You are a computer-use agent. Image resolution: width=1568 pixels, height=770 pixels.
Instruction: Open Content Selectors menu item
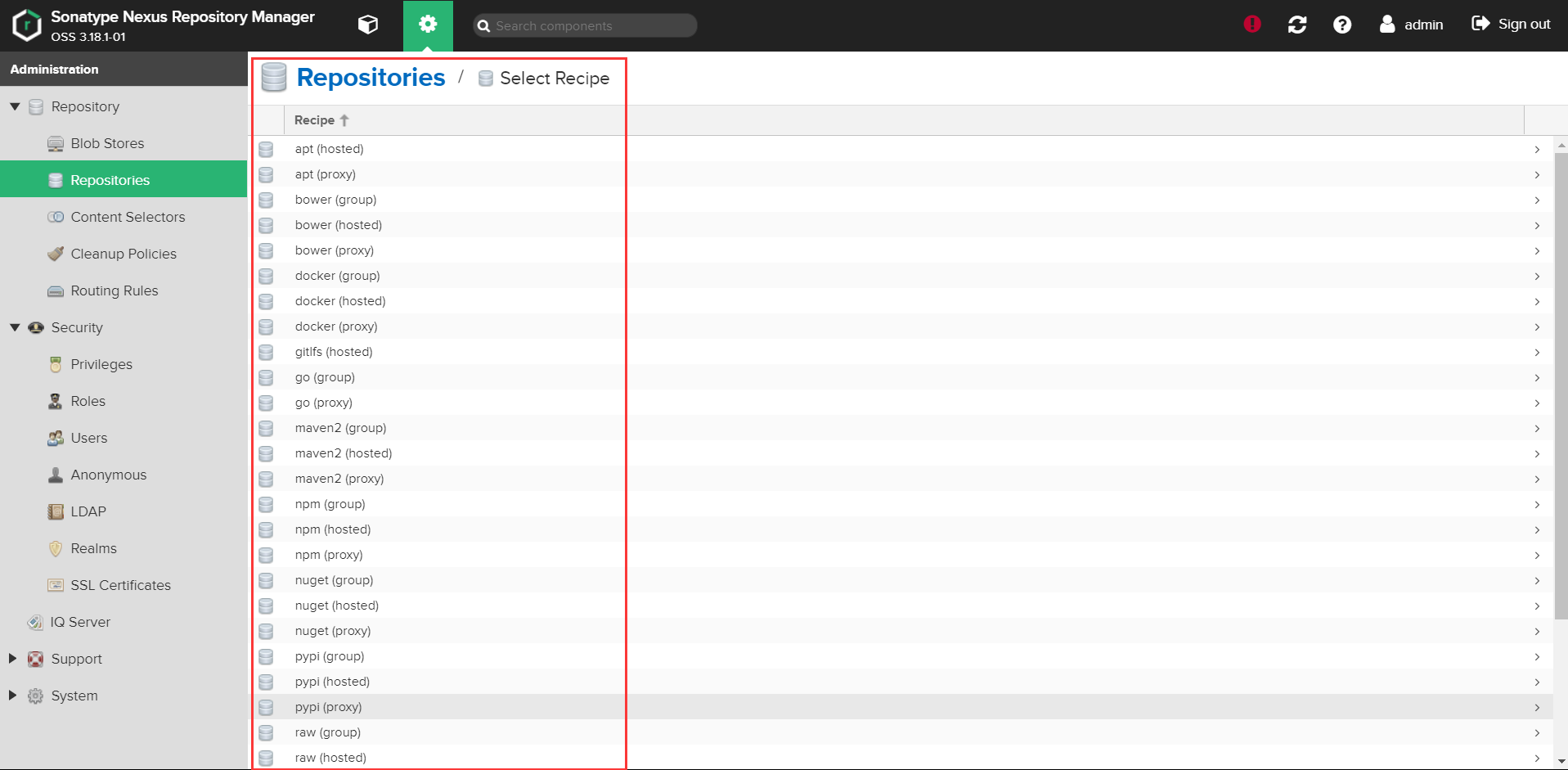[124, 217]
